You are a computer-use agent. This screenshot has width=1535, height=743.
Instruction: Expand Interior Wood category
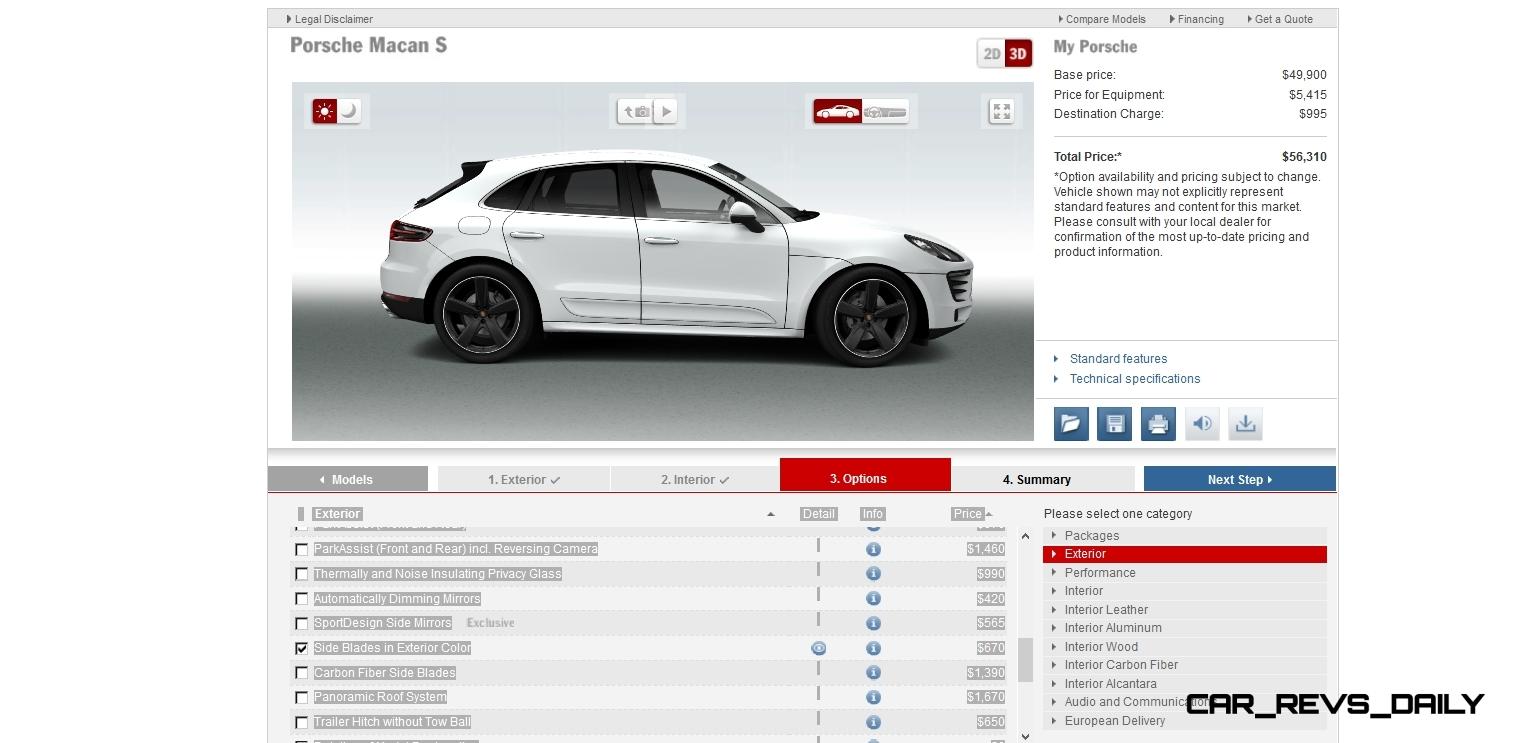[x=1184, y=647]
